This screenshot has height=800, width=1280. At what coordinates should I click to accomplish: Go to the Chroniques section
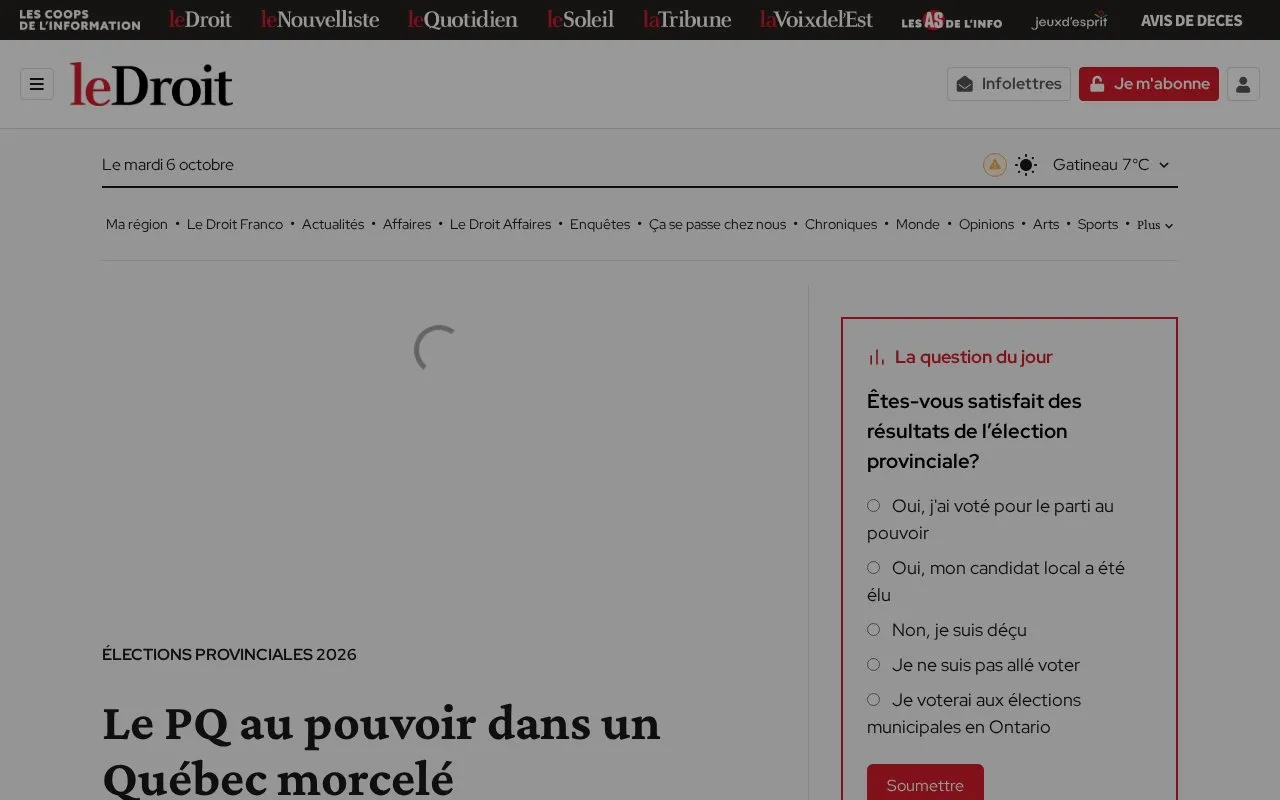[x=841, y=225]
